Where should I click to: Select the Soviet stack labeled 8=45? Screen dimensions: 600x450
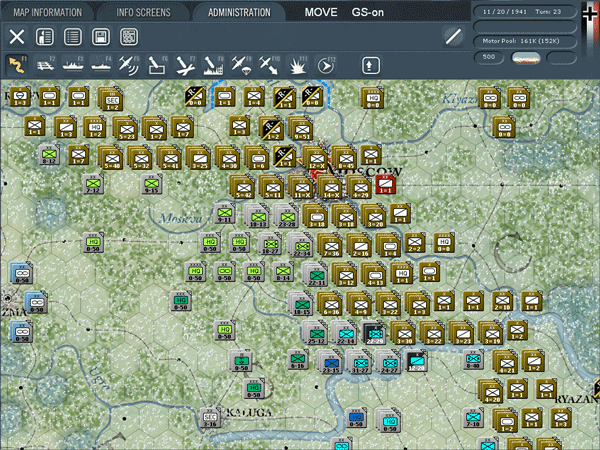pos(346,157)
